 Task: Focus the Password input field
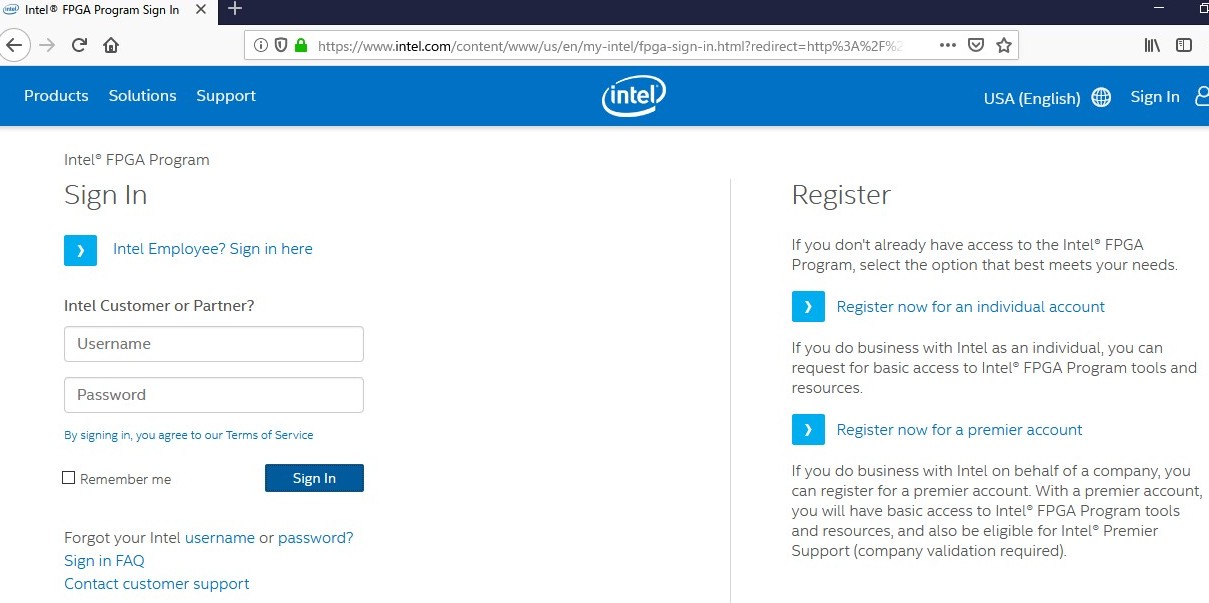coord(214,395)
